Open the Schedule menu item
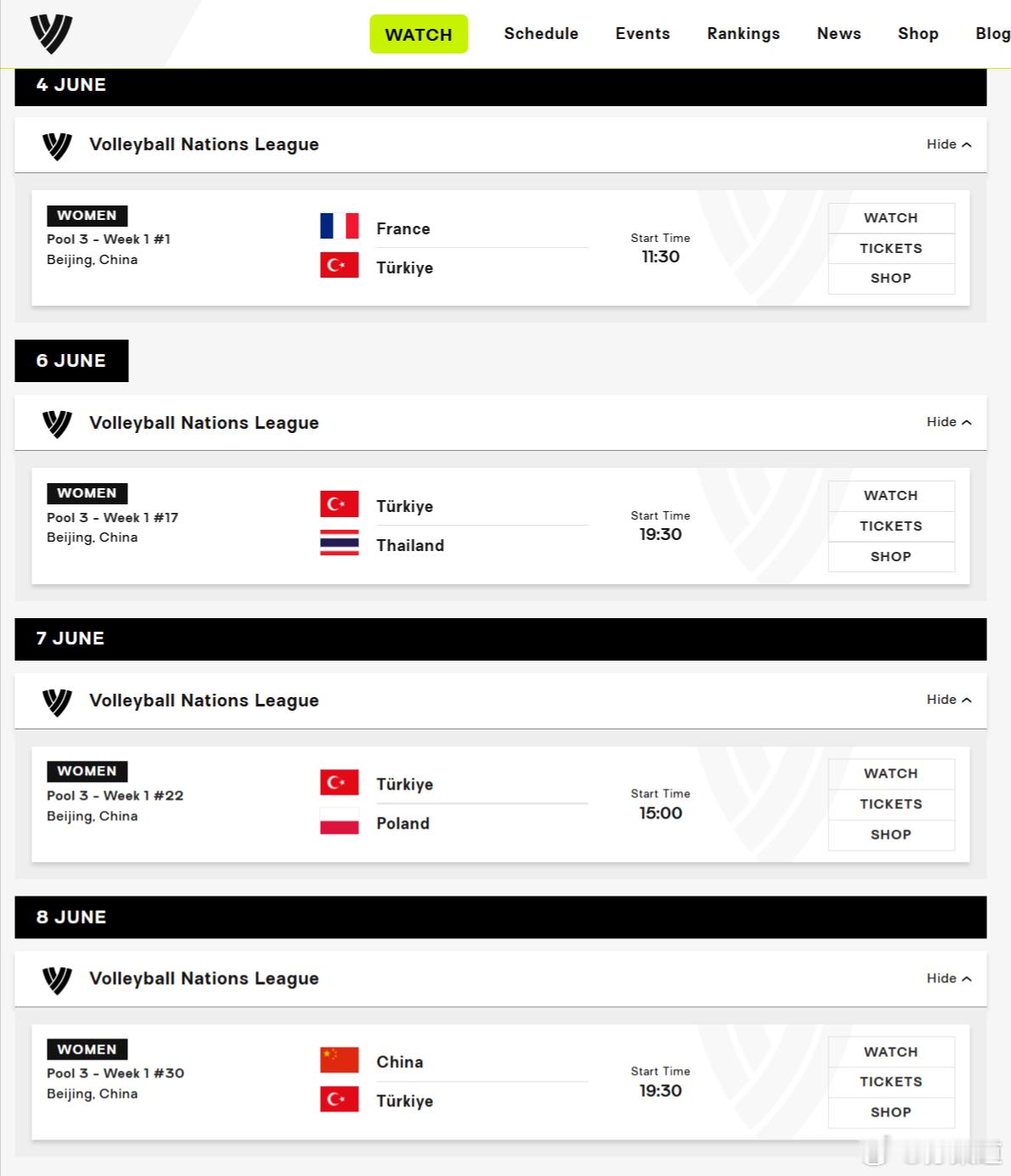This screenshot has width=1011, height=1176. point(541,34)
